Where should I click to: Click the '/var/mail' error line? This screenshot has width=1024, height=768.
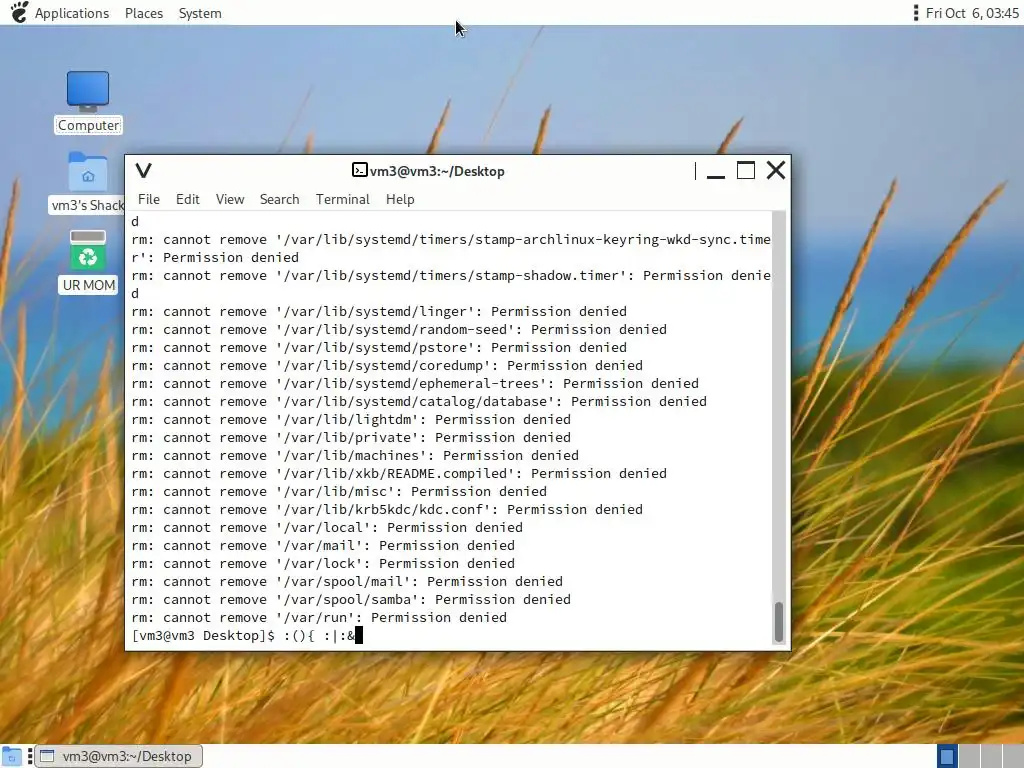(x=323, y=545)
